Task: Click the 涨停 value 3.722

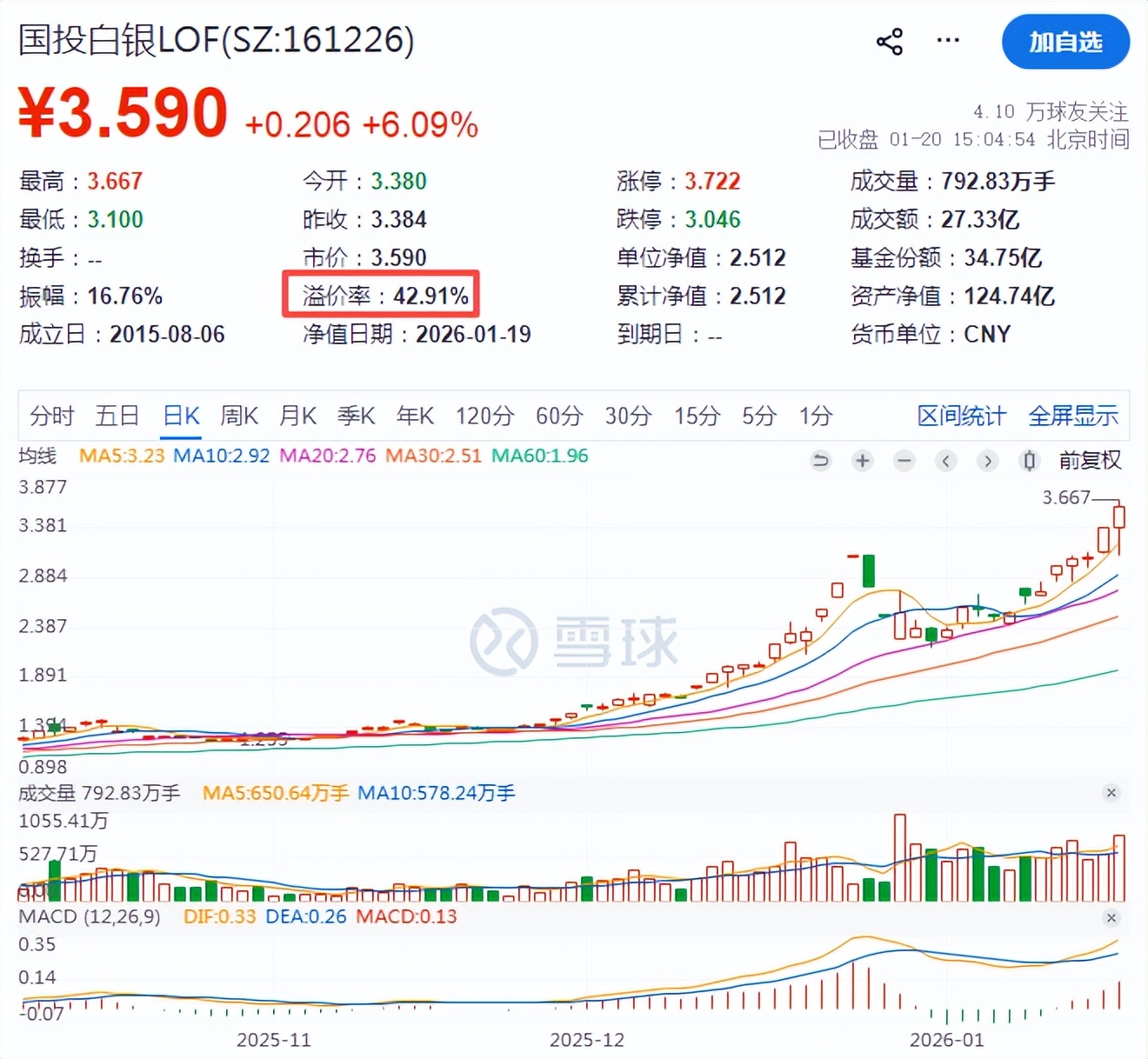Action: [712, 182]
